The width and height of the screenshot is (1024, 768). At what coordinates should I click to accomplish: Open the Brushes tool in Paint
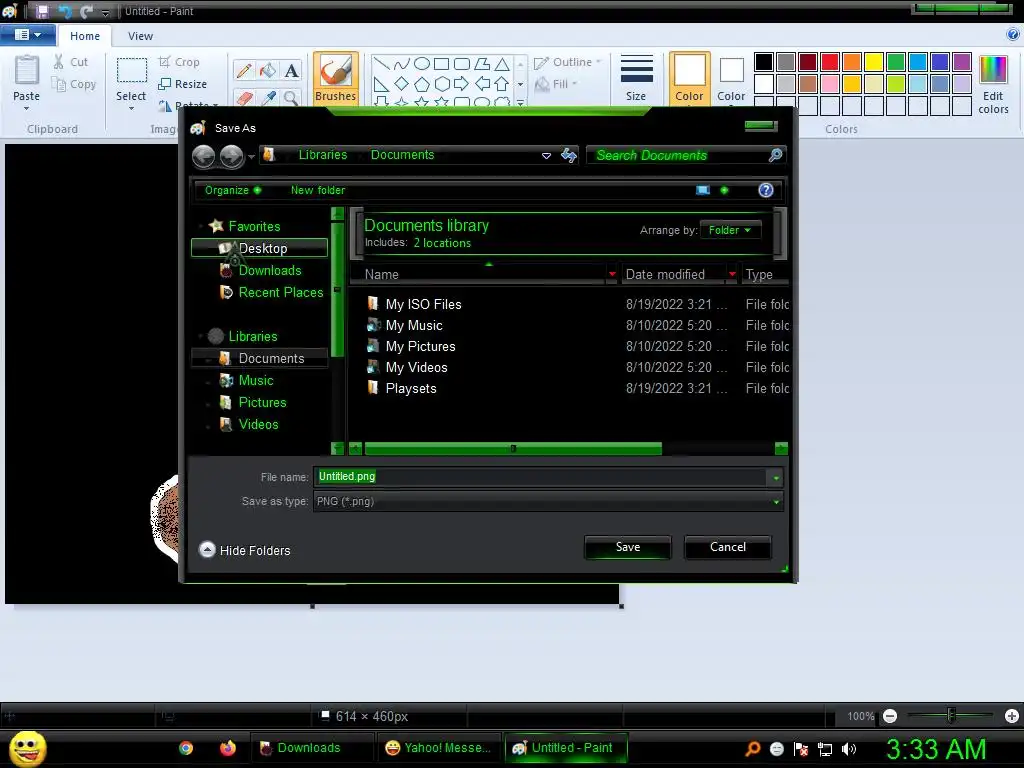(x=336, y=78)
